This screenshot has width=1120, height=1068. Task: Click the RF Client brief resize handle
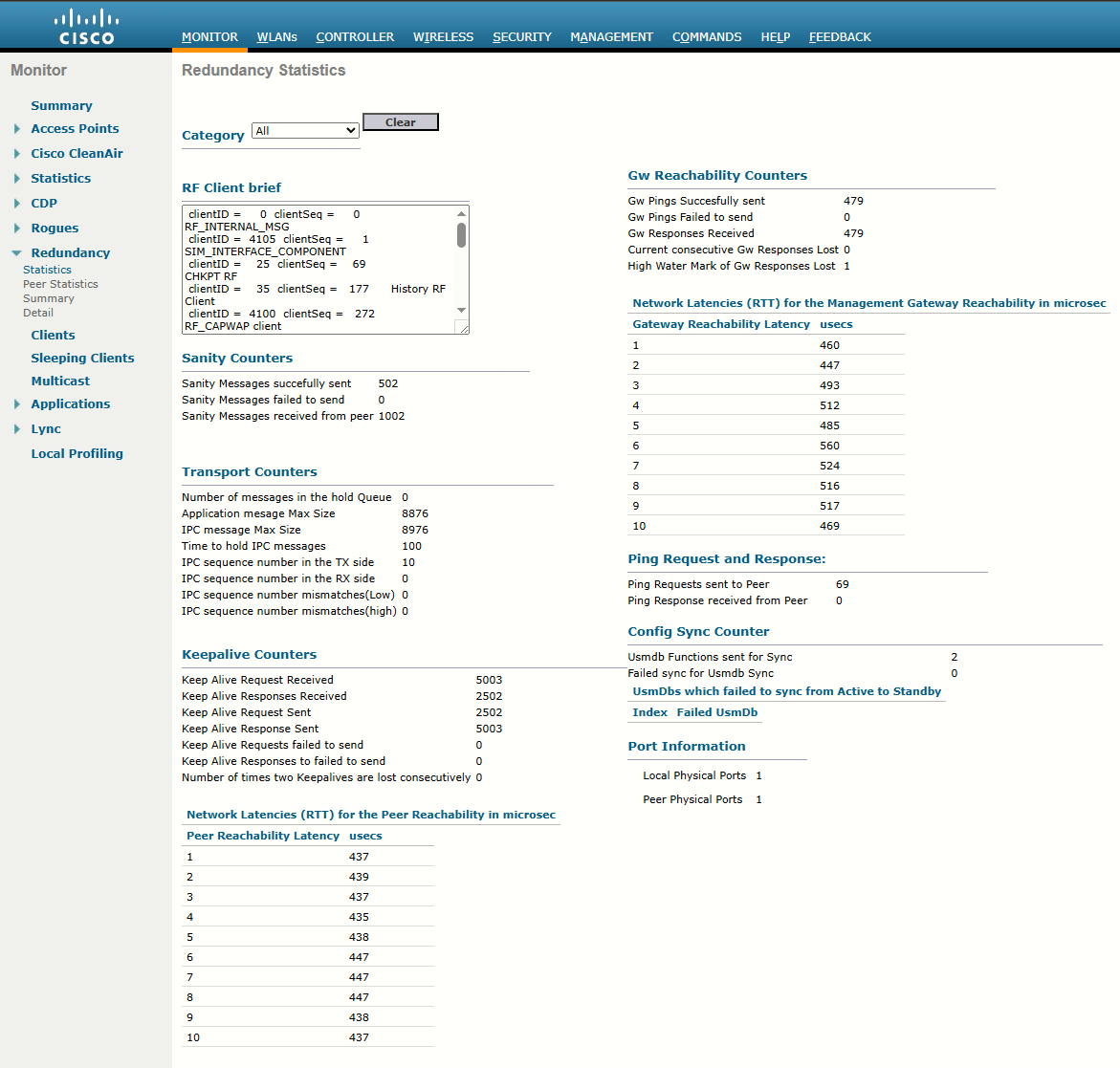463,328
